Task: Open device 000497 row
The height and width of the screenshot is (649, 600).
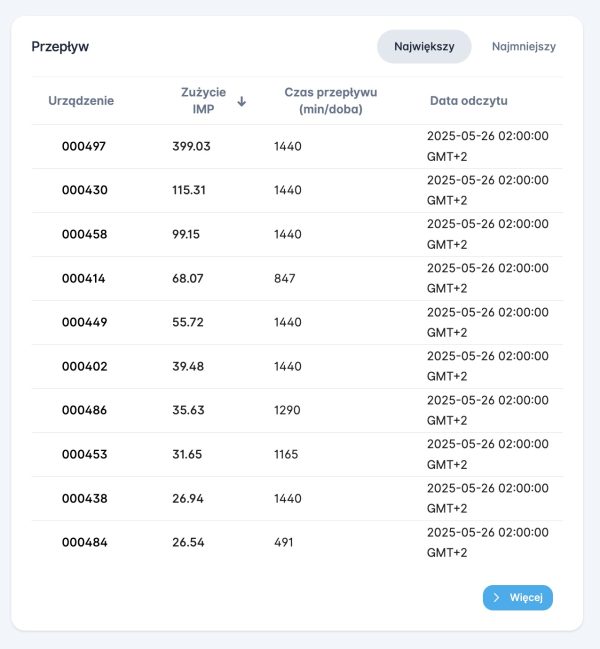Action: 84,146
